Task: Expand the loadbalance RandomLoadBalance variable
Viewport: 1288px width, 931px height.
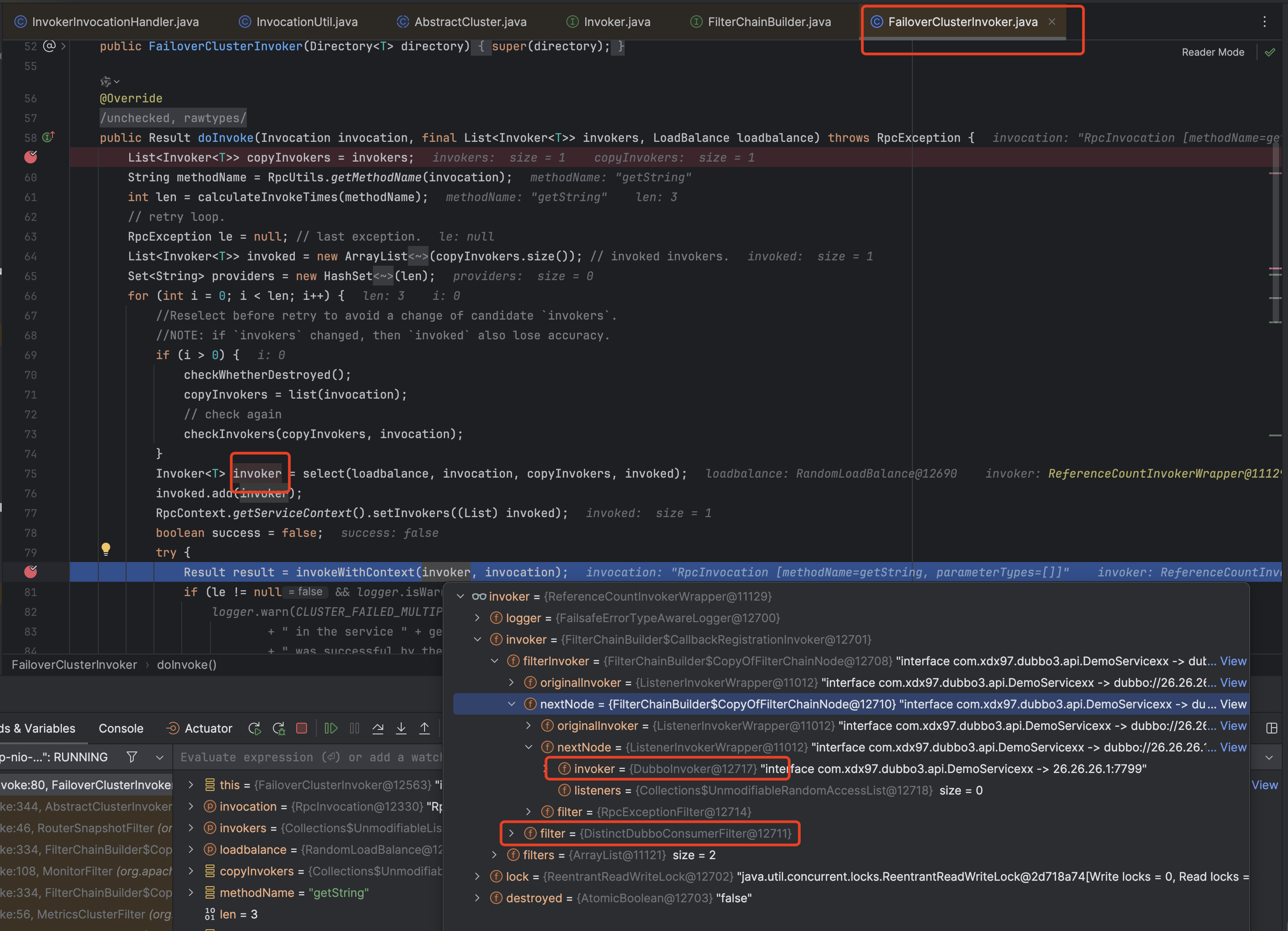Action: 191,850
